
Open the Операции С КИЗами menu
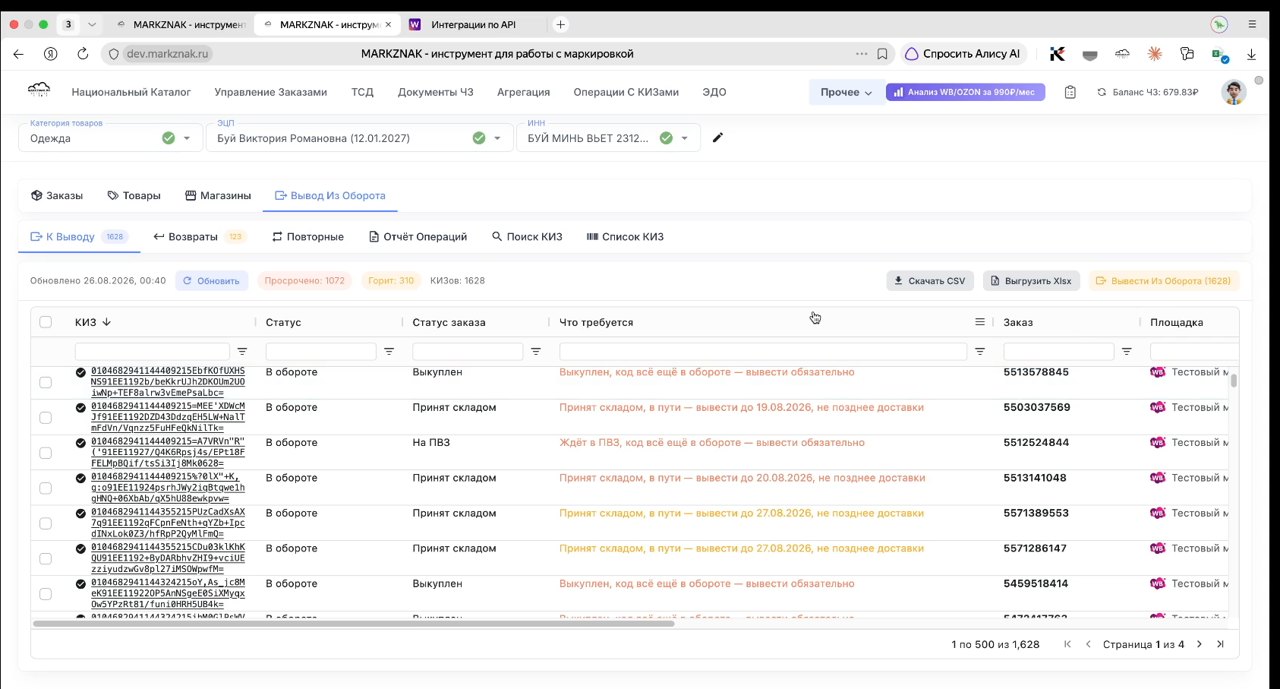[x=626, y=92]
